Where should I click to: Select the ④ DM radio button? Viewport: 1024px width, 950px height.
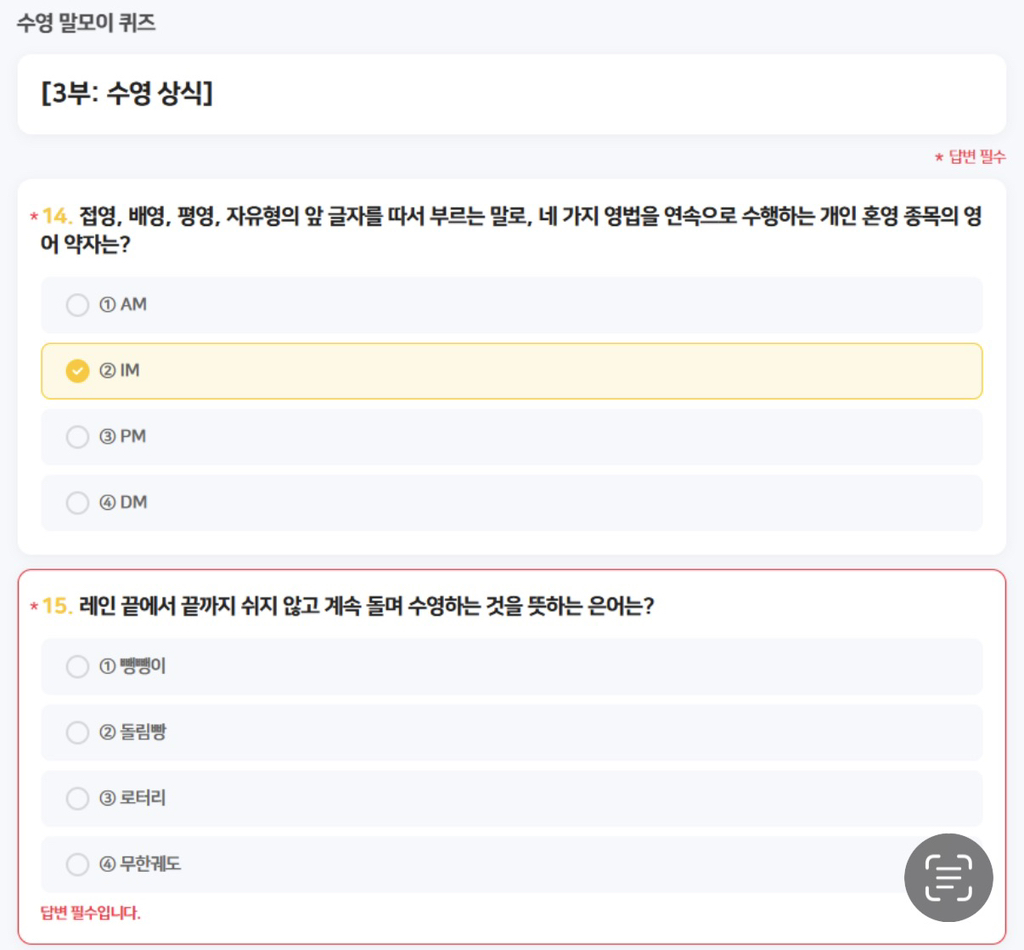tap(77, 503)
